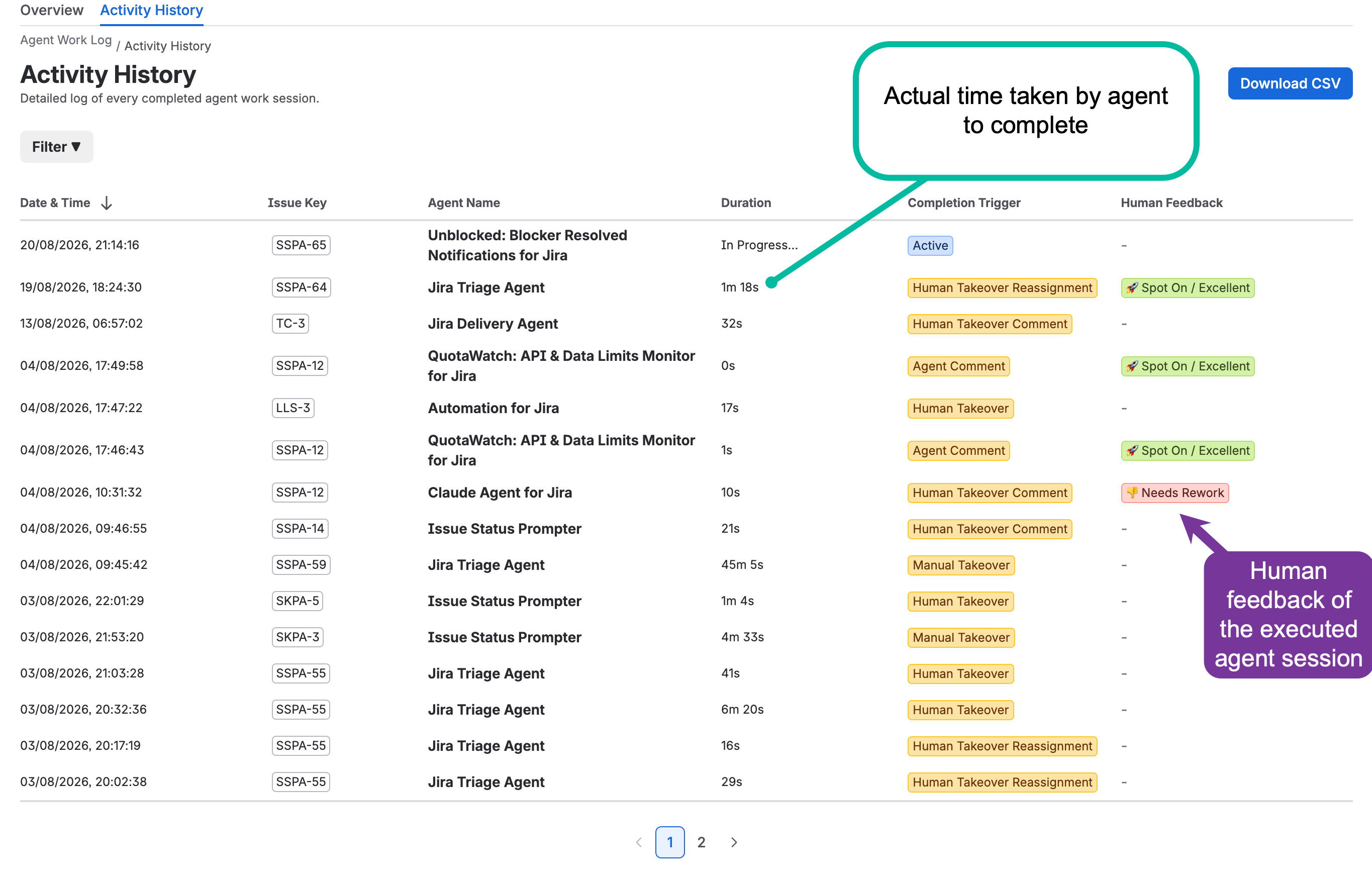The width and height of the screenshot is (1372, 878).
Task: Click Human Takeover Comment badge for SSPA-14
Action: pyautogui.click(x=990, y=529)
